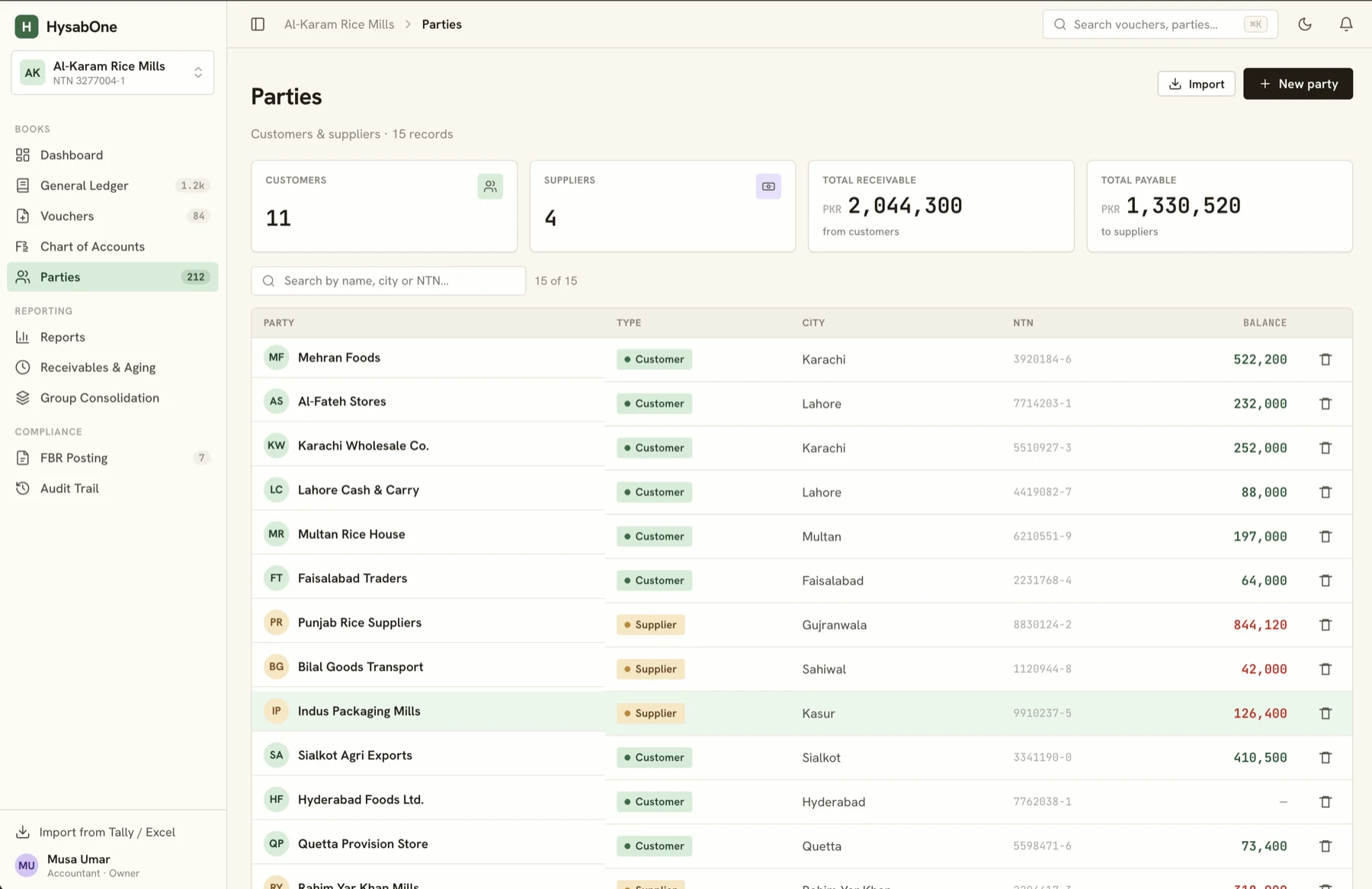Image resolution: width=1372 pixels, height=889 pixels.
Task: Click the CITY column header
Action: coord(813,323)
